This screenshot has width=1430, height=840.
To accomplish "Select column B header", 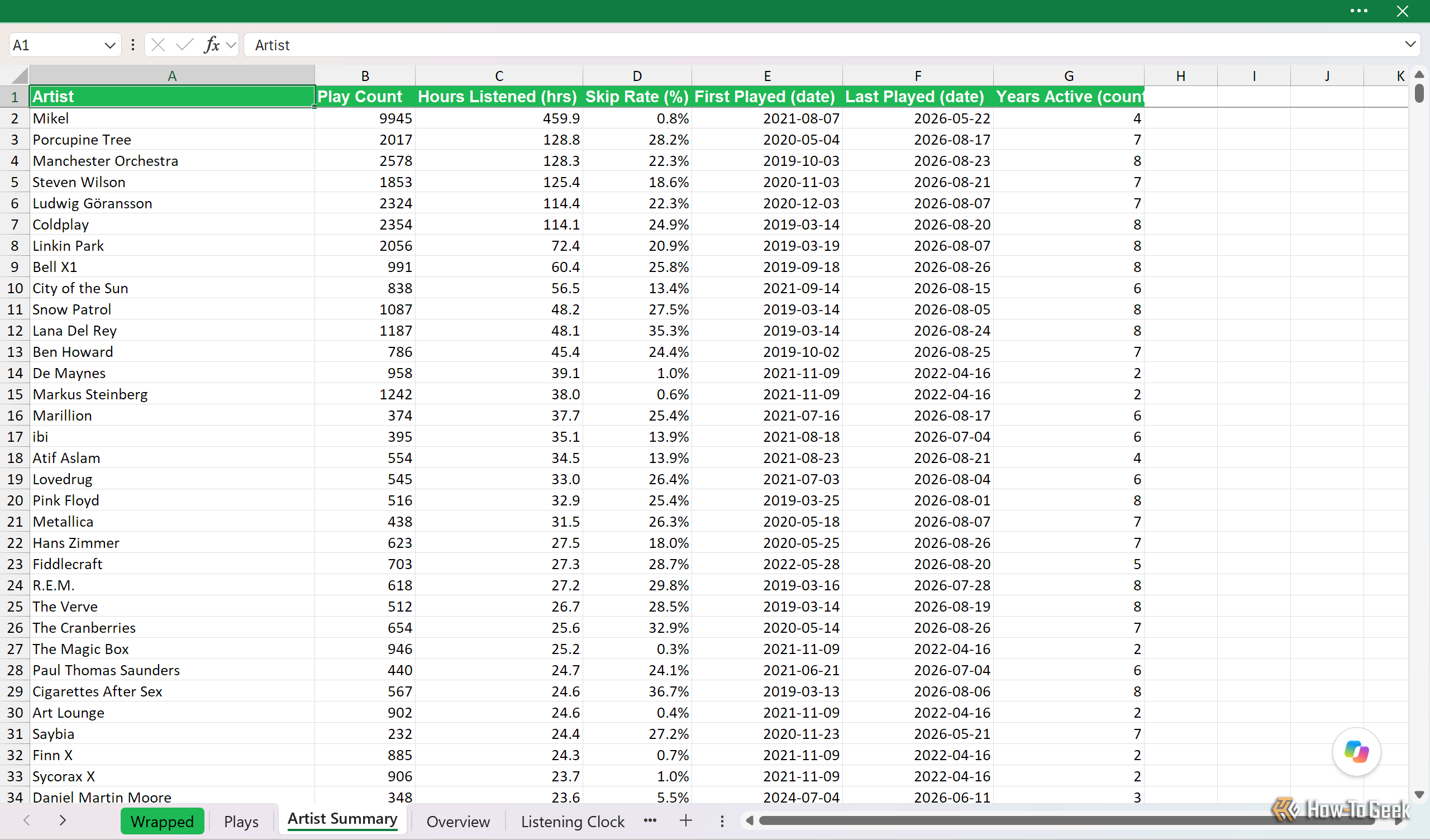I will tap(365, 75).
